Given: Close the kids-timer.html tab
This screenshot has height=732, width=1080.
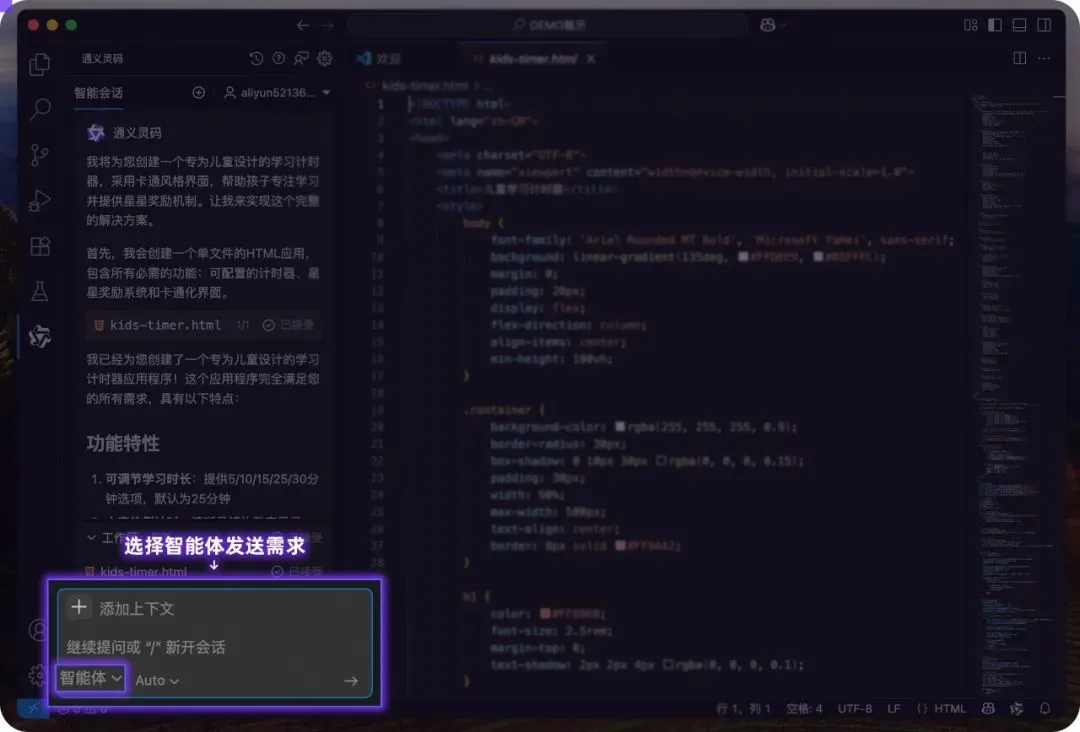Looking at the screenshot, I should tap(591, 59).
